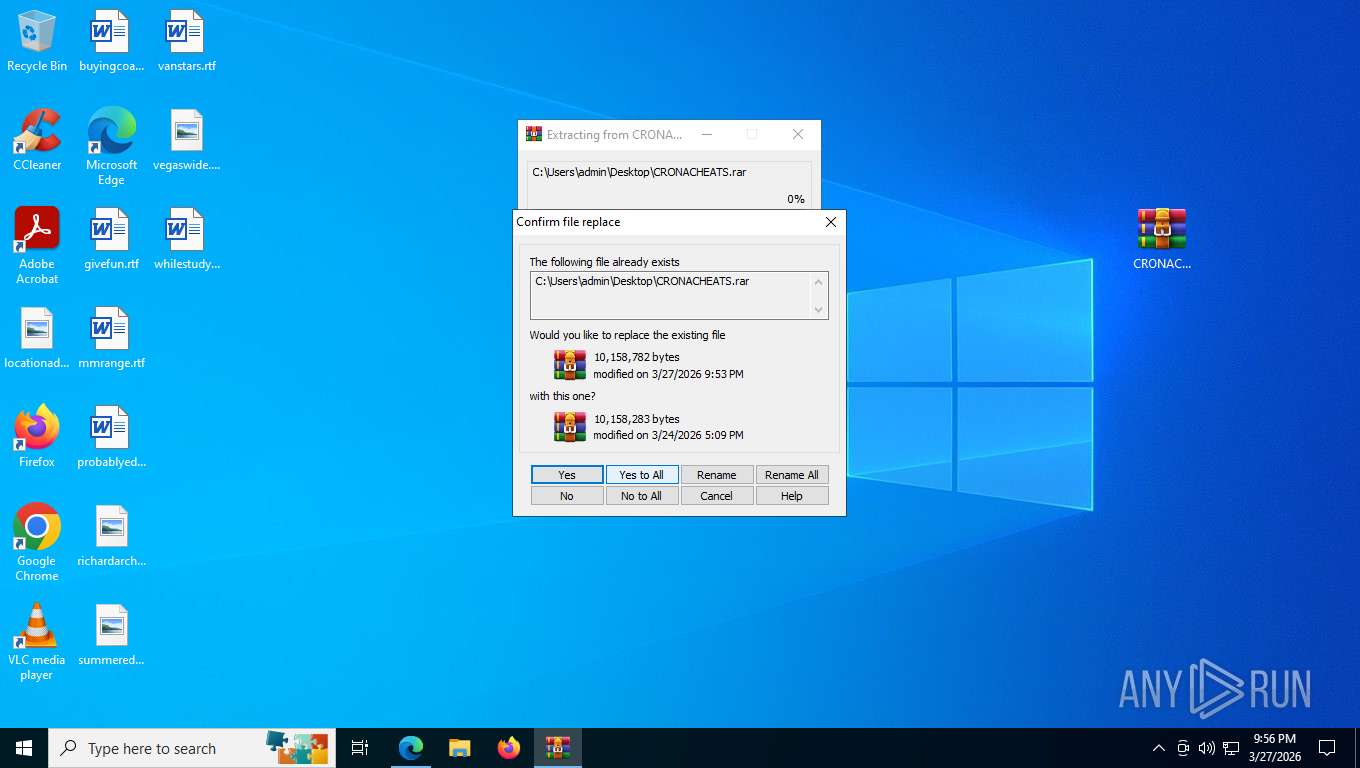Click Yes to replace the file
1360x768 pixels.
tap(567, 475)
